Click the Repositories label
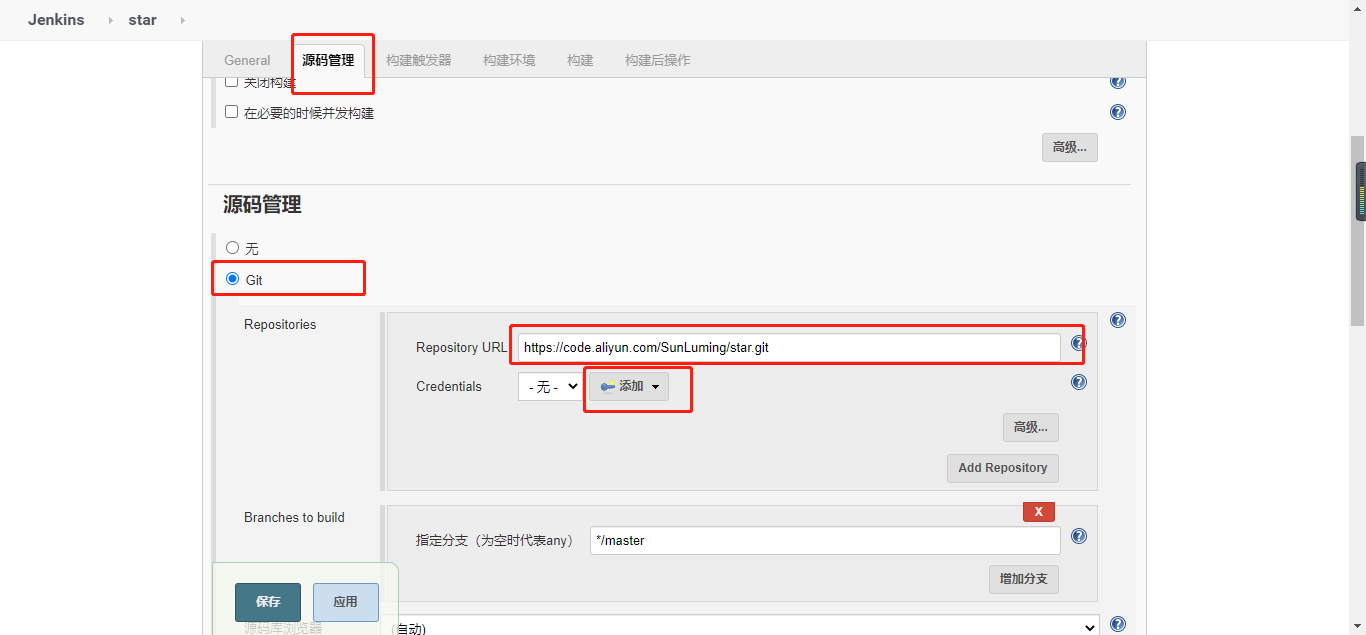1366x635 pixels. (280, 324)
